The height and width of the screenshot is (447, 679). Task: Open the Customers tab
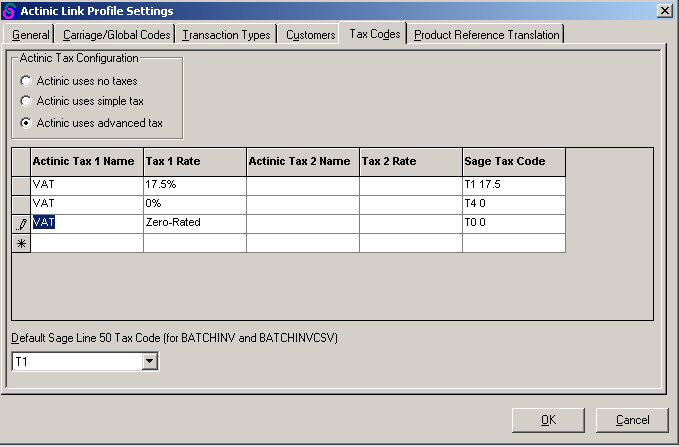coord(310,35)
